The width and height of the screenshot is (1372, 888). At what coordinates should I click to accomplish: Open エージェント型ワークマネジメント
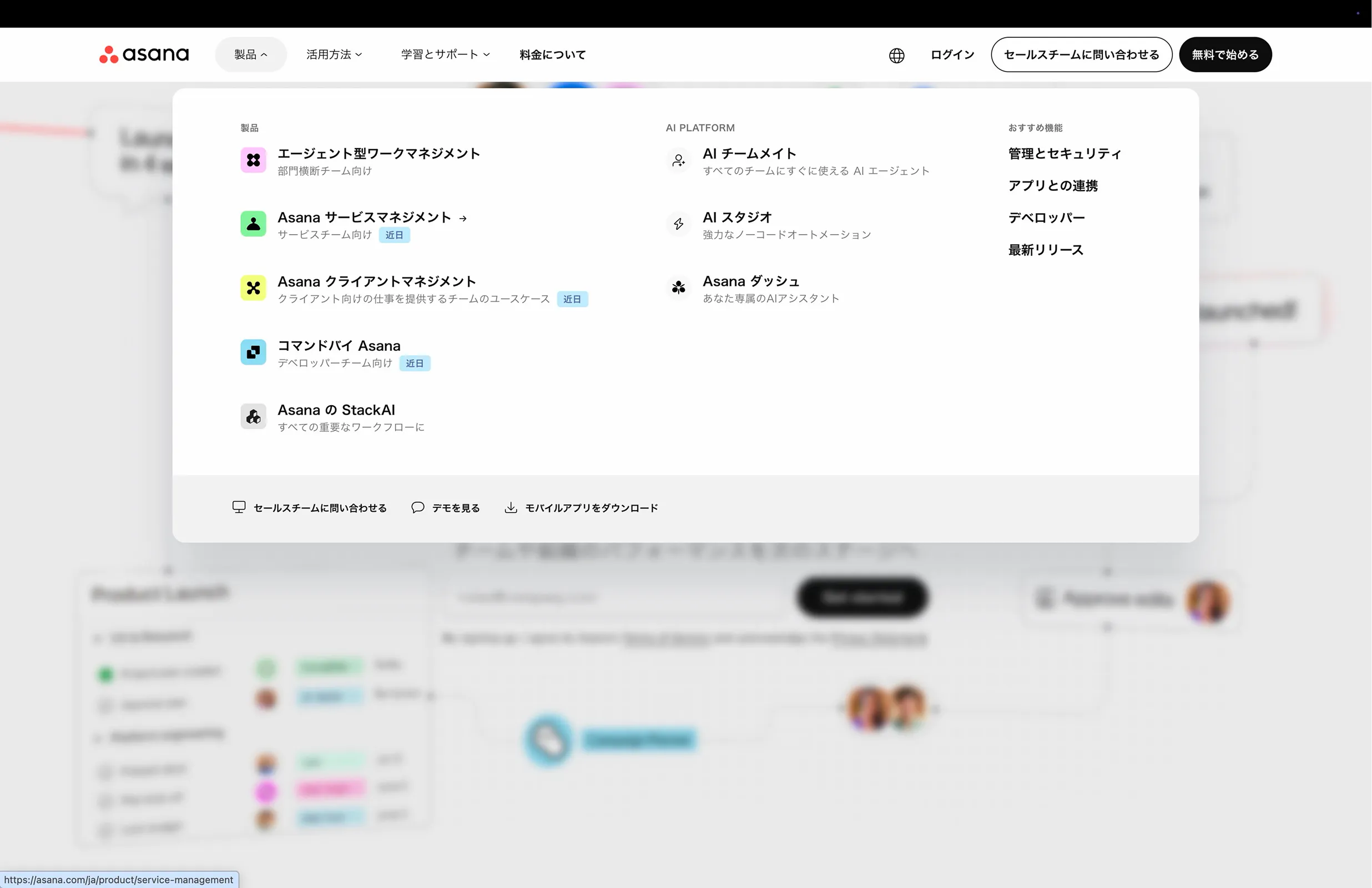379,154
